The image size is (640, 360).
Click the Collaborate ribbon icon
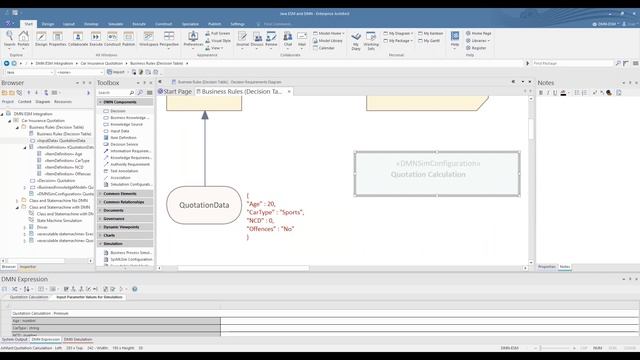coord(78,39)
